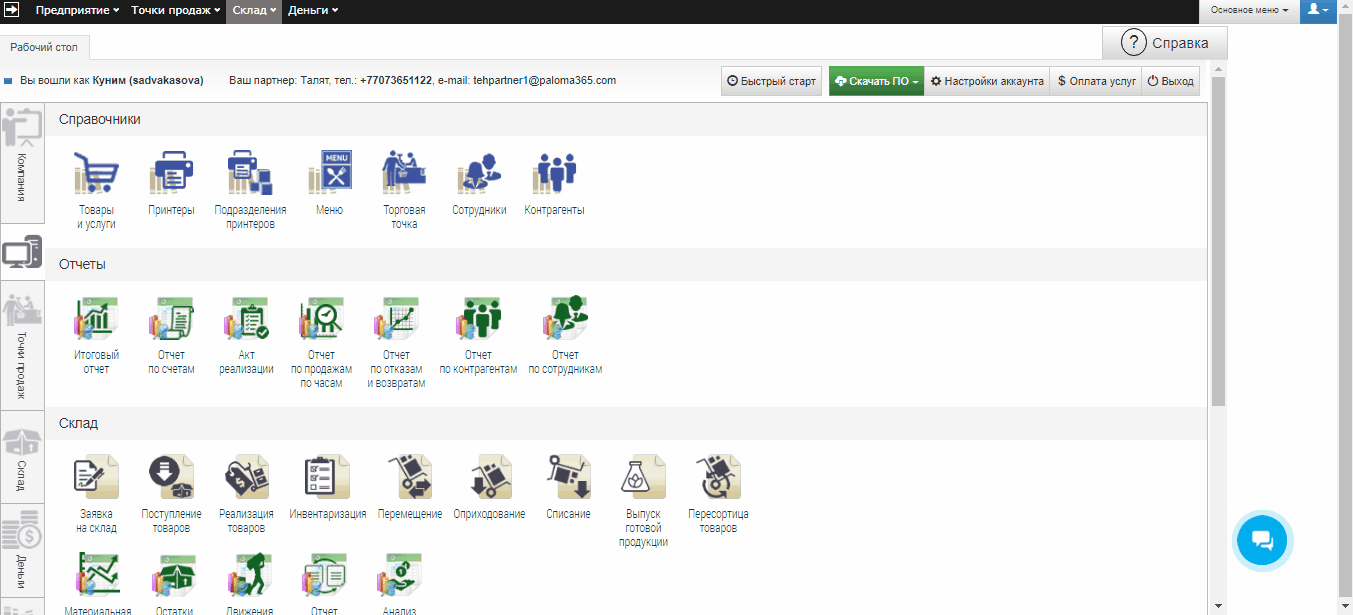Click the vertical page scrollbar
Screen dimensions: 1353x615
pyautogui.click(x=1217, y=240)
